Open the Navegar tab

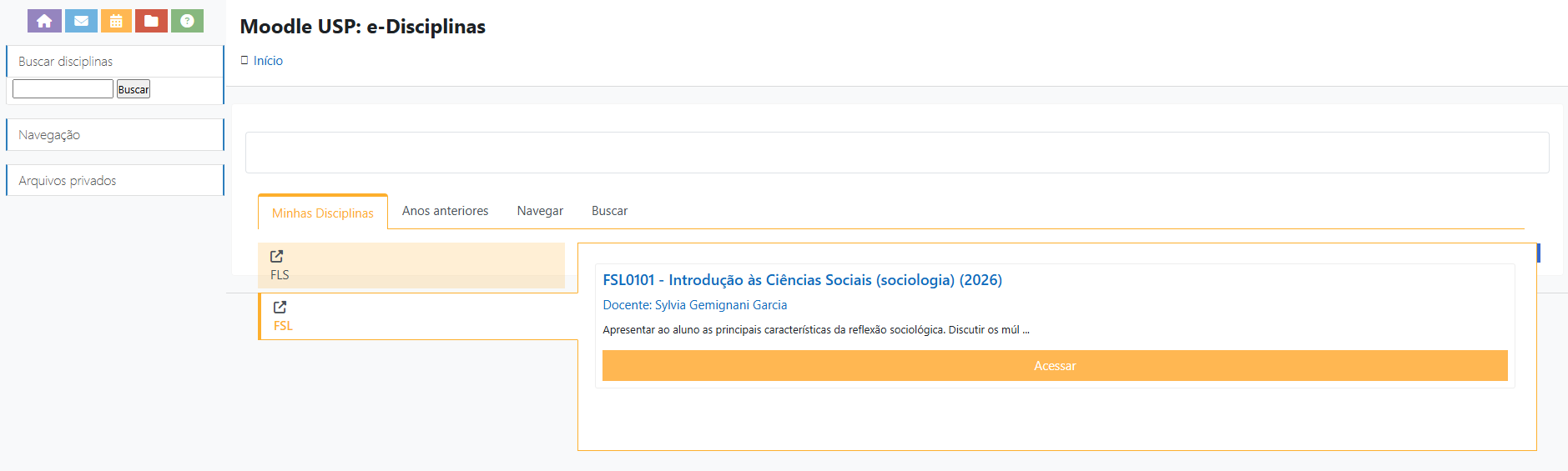[x=540, y=211]
